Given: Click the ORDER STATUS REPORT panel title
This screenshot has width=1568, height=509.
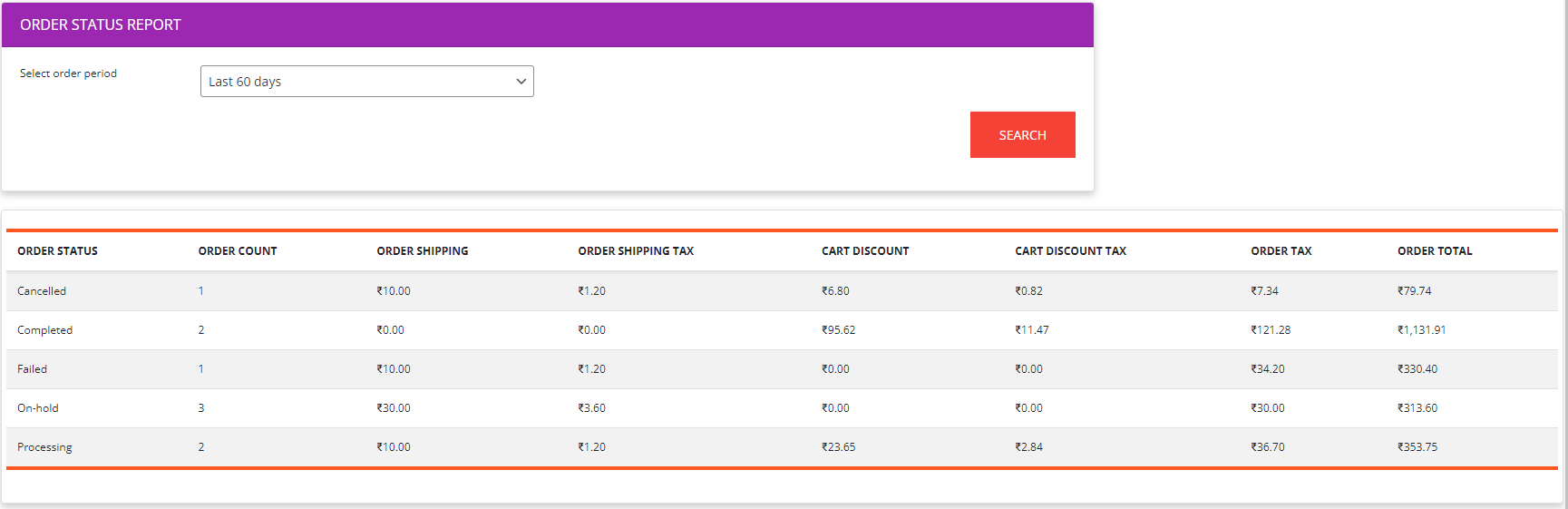Looking at the screenshot, I should tap(101, 25).
